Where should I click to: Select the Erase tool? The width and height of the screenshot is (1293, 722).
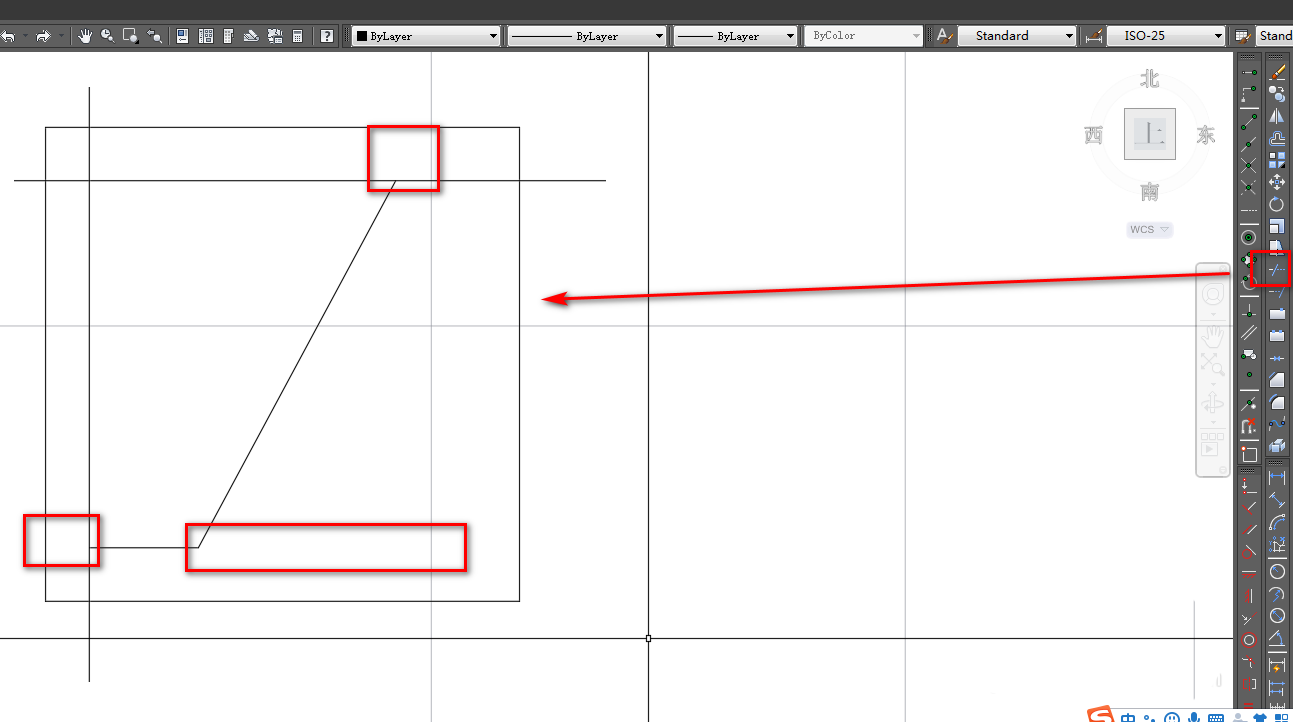click(x=1277, y=73)
